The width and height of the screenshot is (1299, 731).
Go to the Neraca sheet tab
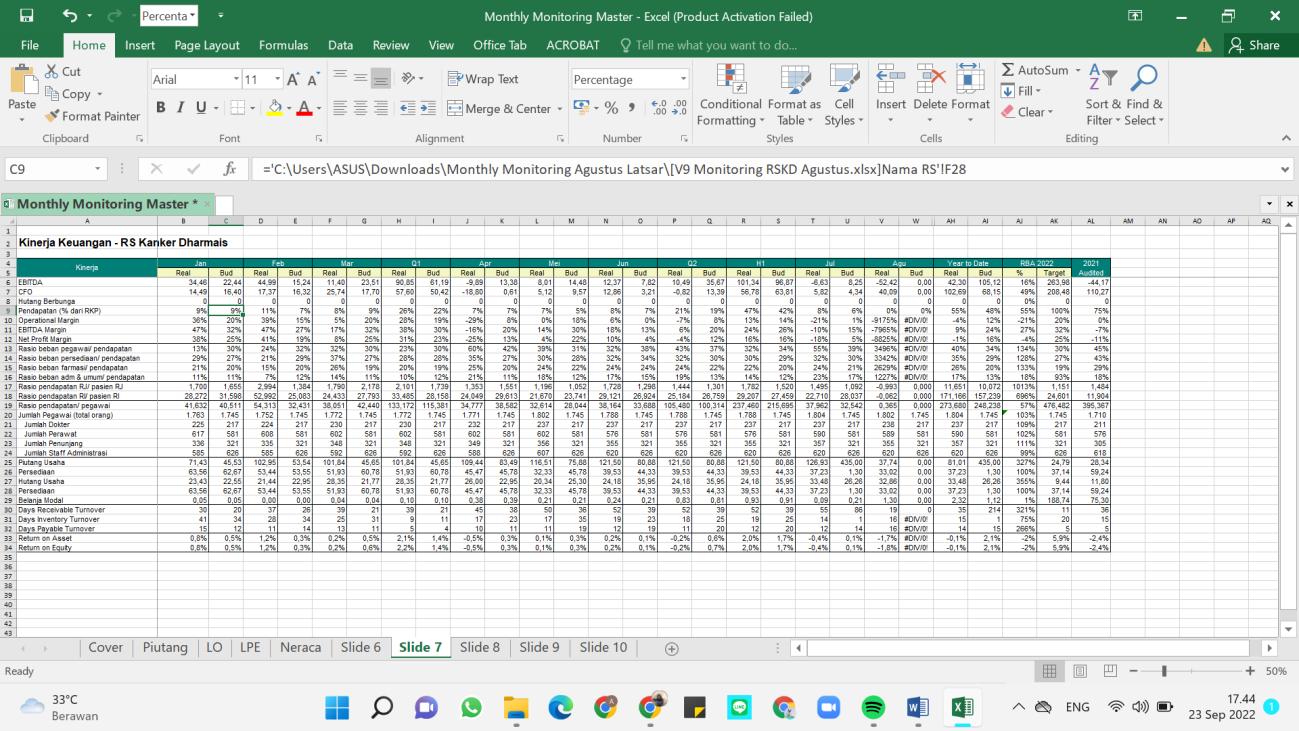point(300,647)
